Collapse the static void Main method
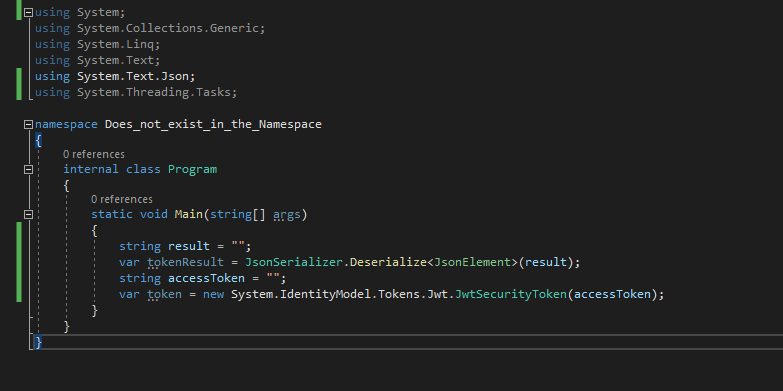This screenshot has width=783, height=391. pyautogui.click(x=28, y=214)
